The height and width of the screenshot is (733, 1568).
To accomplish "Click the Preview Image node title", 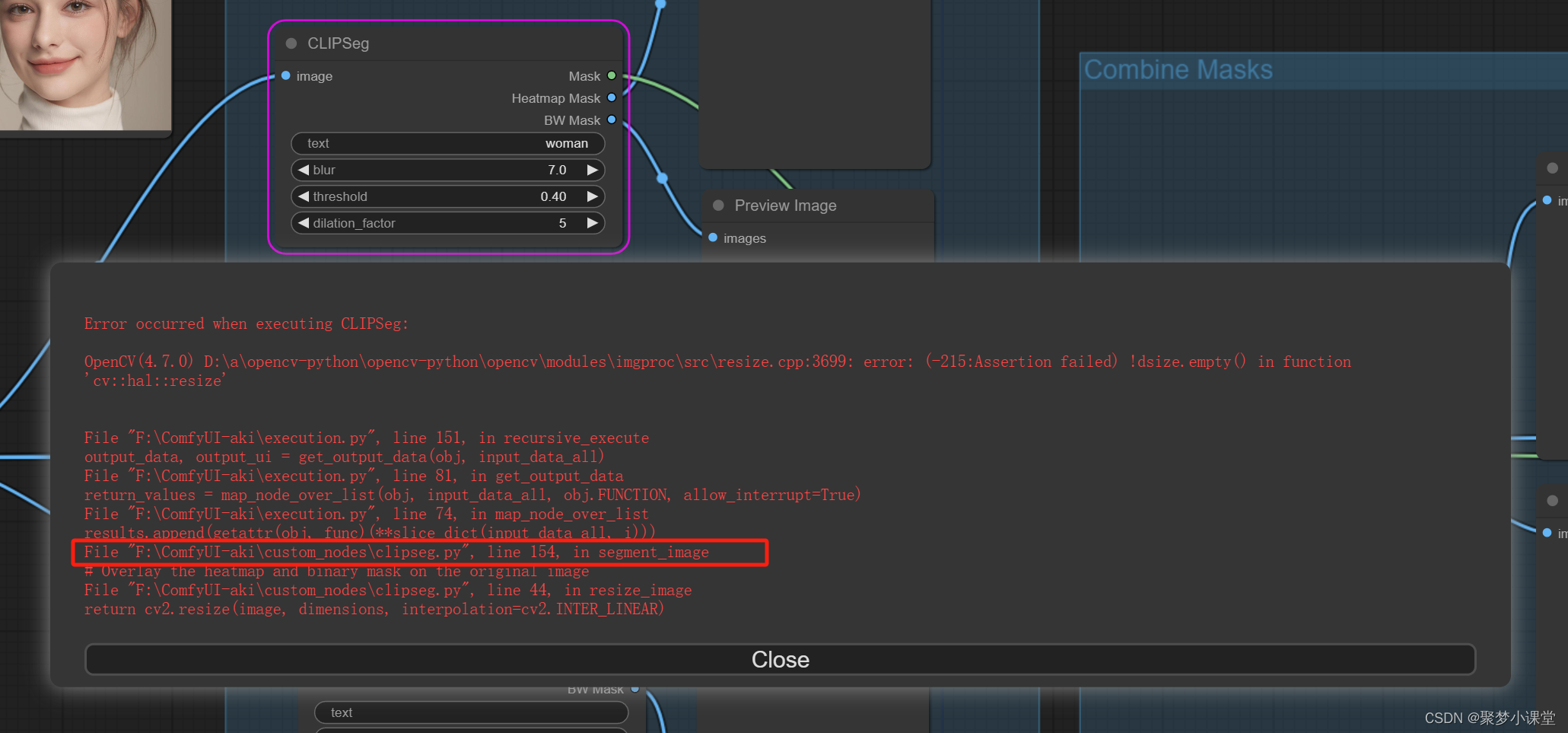I will pyautogui.click(x=785, y=206).
